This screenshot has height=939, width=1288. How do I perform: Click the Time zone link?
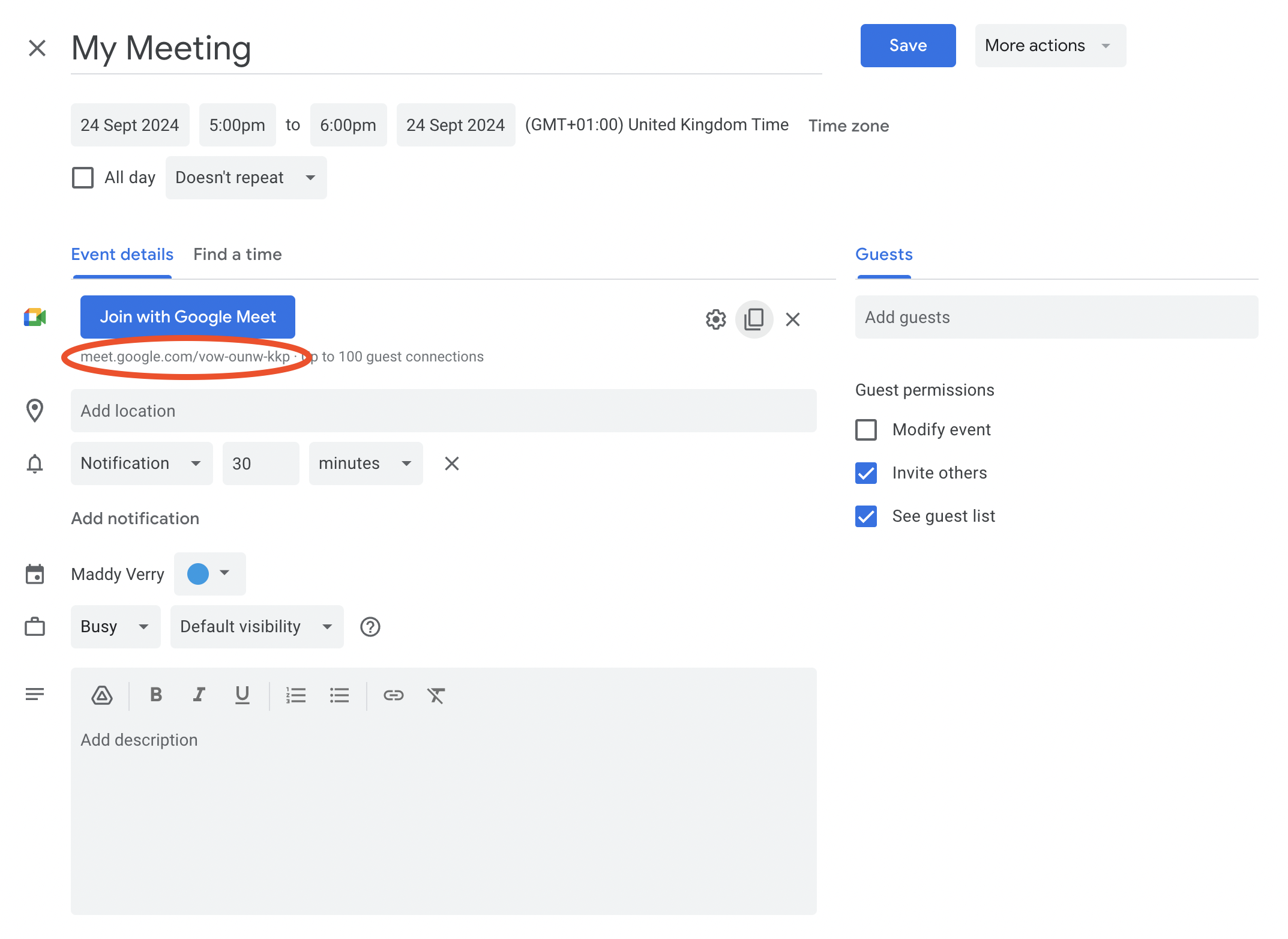[849, 125]
